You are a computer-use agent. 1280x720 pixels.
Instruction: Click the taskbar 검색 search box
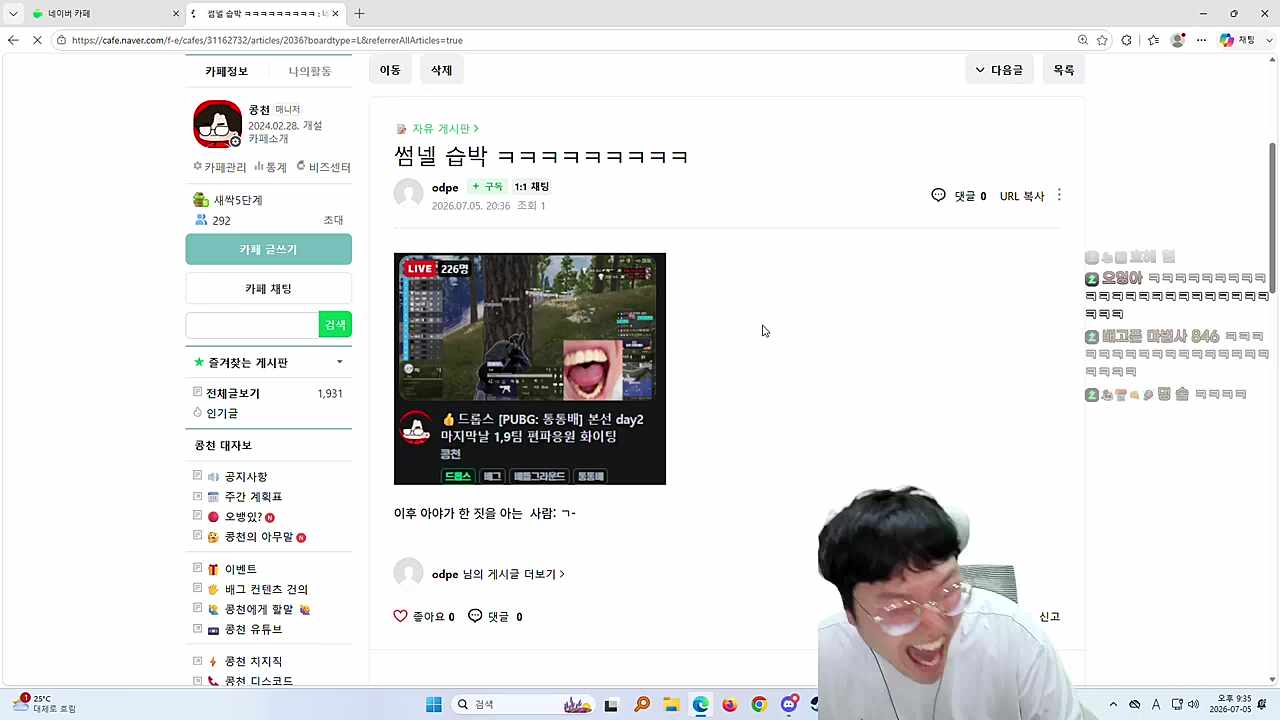click(525, 705)
